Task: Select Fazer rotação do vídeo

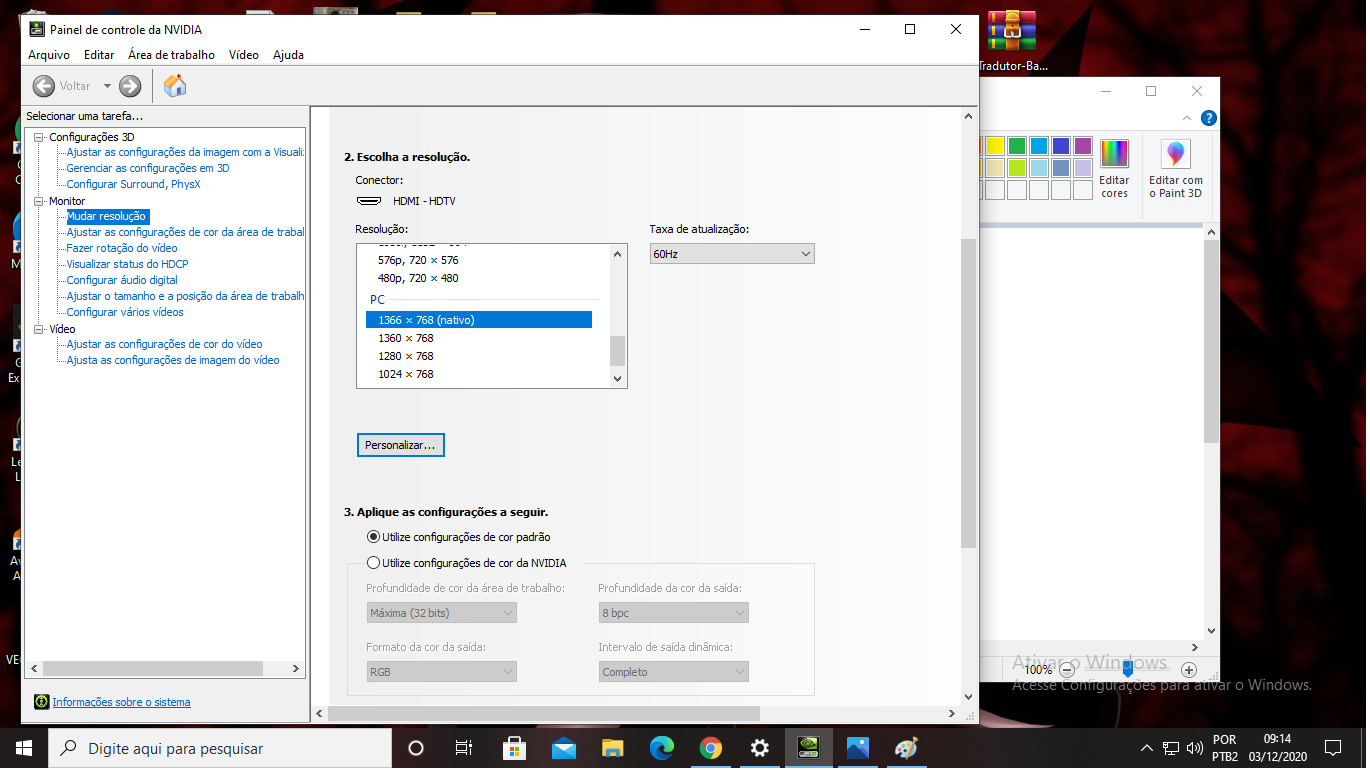Action: pyautogui.click(x=122, y=248)
